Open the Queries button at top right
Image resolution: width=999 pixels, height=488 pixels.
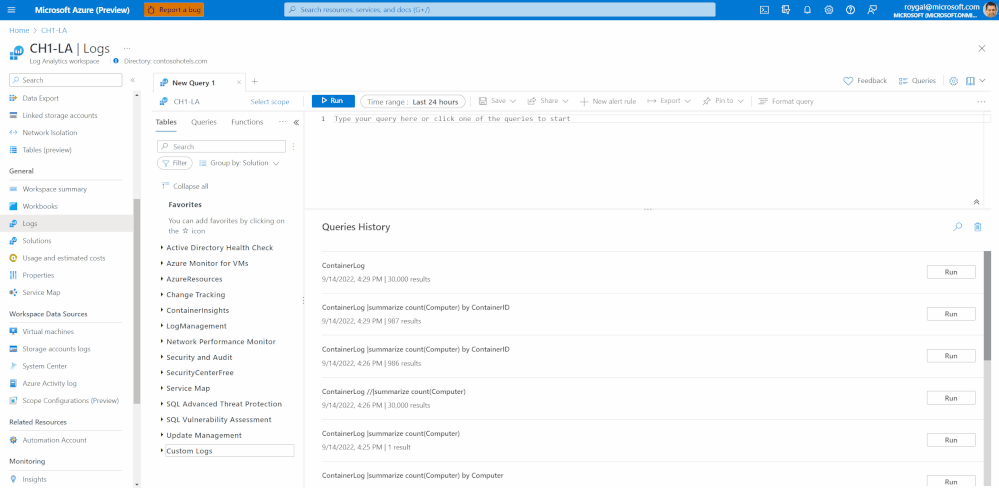pyautogui.click(x=917, y=81)
